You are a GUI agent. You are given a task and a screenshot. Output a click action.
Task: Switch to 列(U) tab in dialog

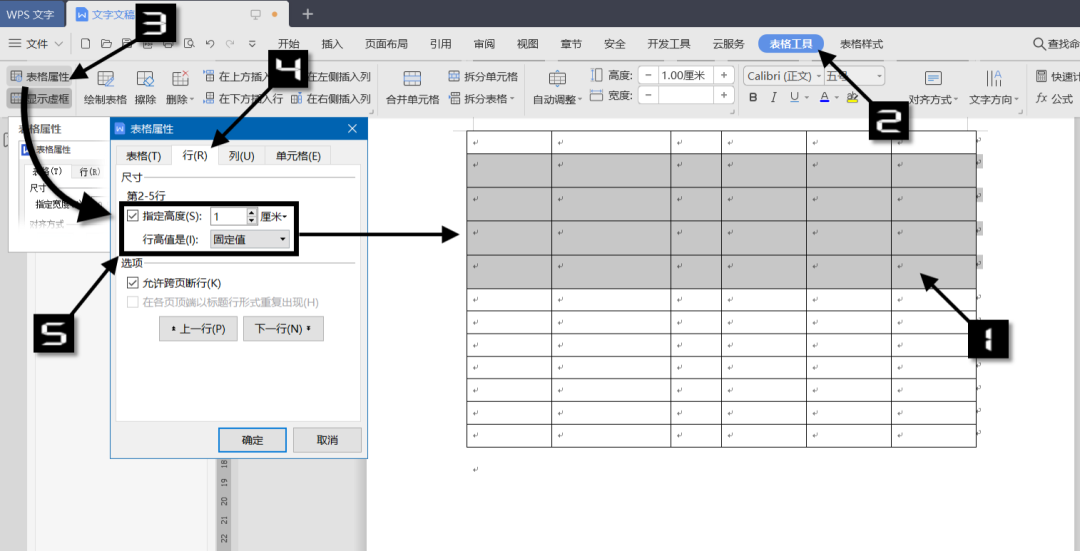click(241, 156)
